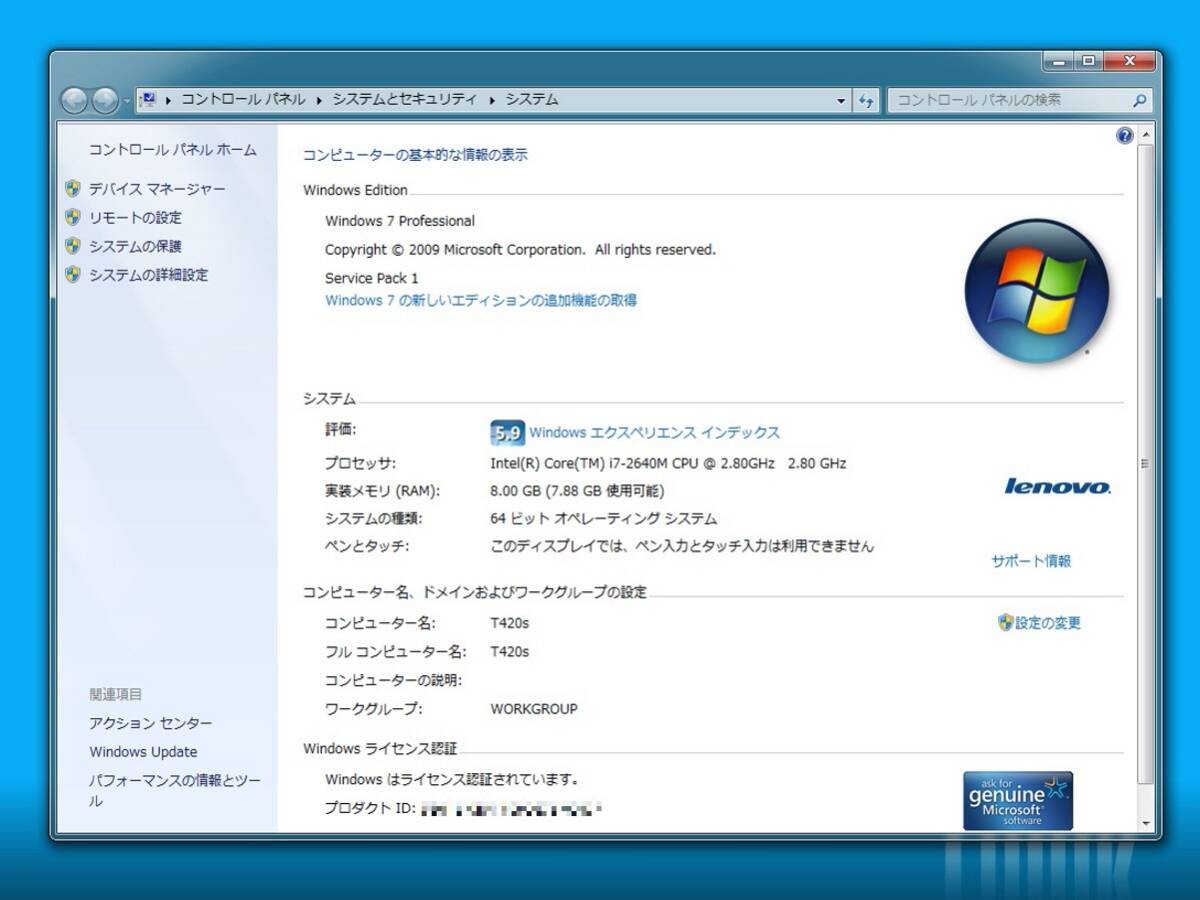Screen dimensions: 1200x900
Task: Open recent pages dropdown next to forward button
Action: coord(126,101)
